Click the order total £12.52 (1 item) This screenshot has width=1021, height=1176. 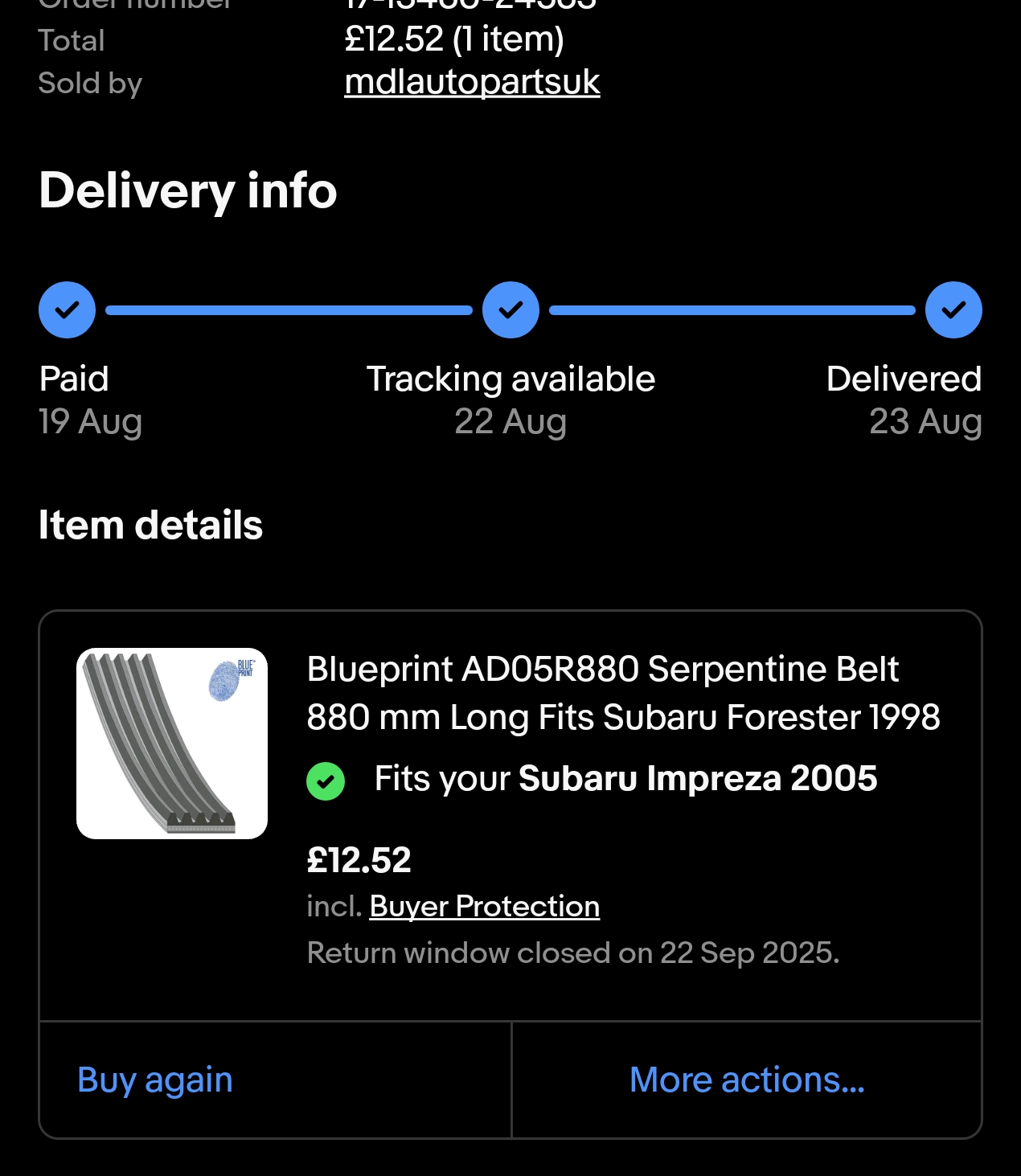(x=454, y=39)
